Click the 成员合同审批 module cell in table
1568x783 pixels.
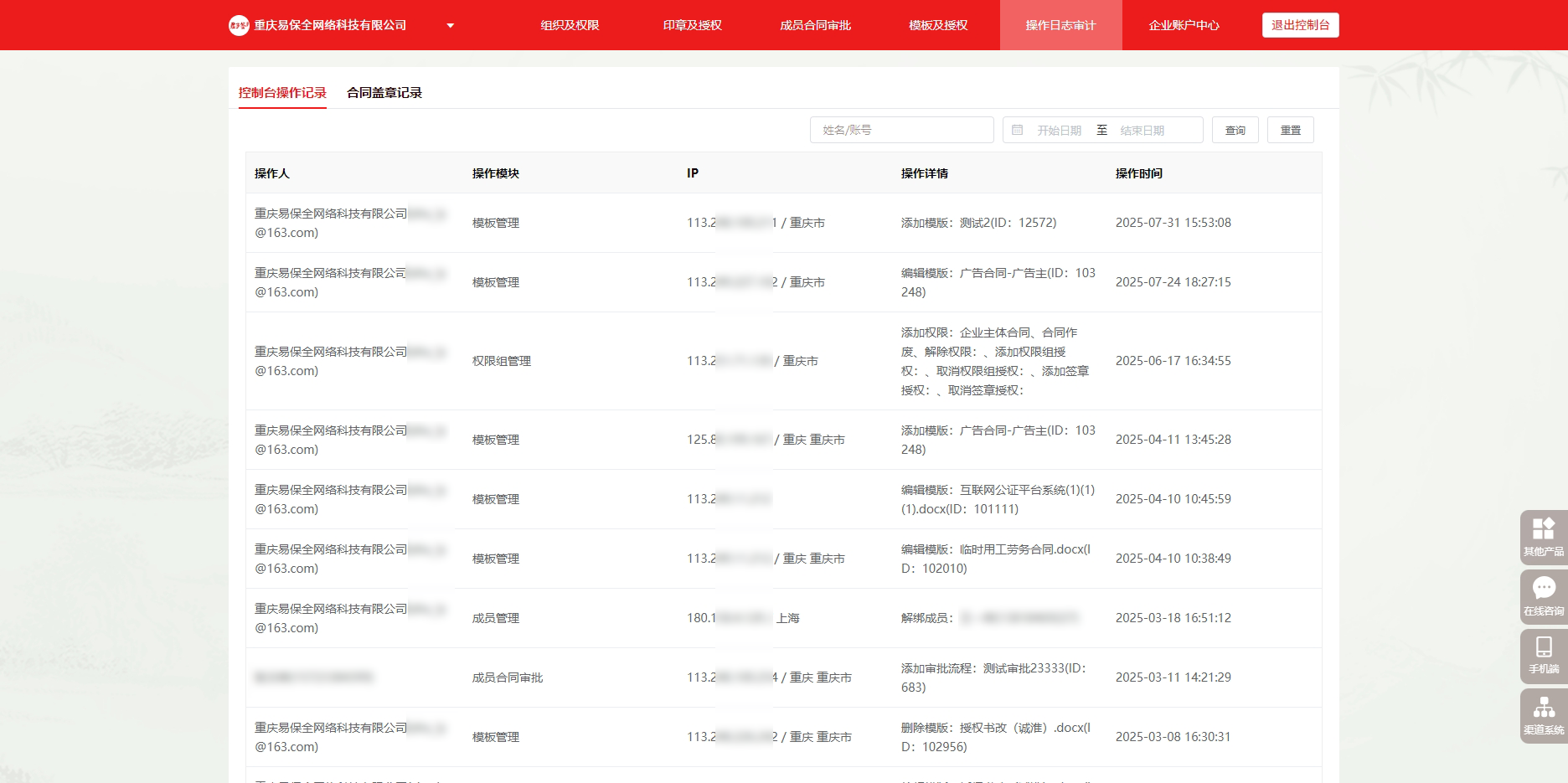click(x=507, y=677)
